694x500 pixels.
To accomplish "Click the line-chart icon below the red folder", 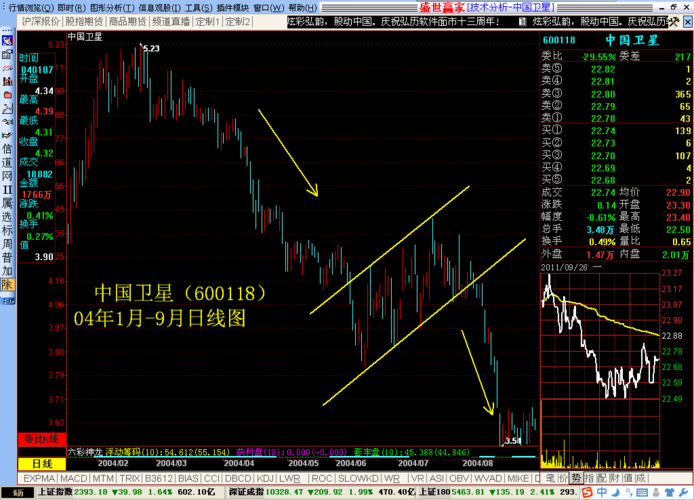I will 7,108.
